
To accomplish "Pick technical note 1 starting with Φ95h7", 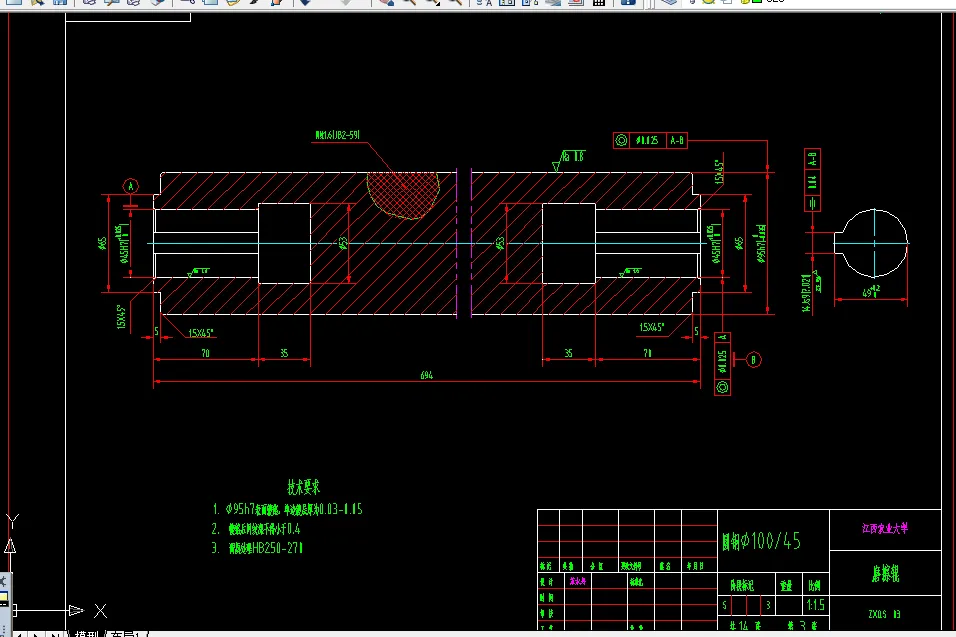I will (x=287, y=509).
